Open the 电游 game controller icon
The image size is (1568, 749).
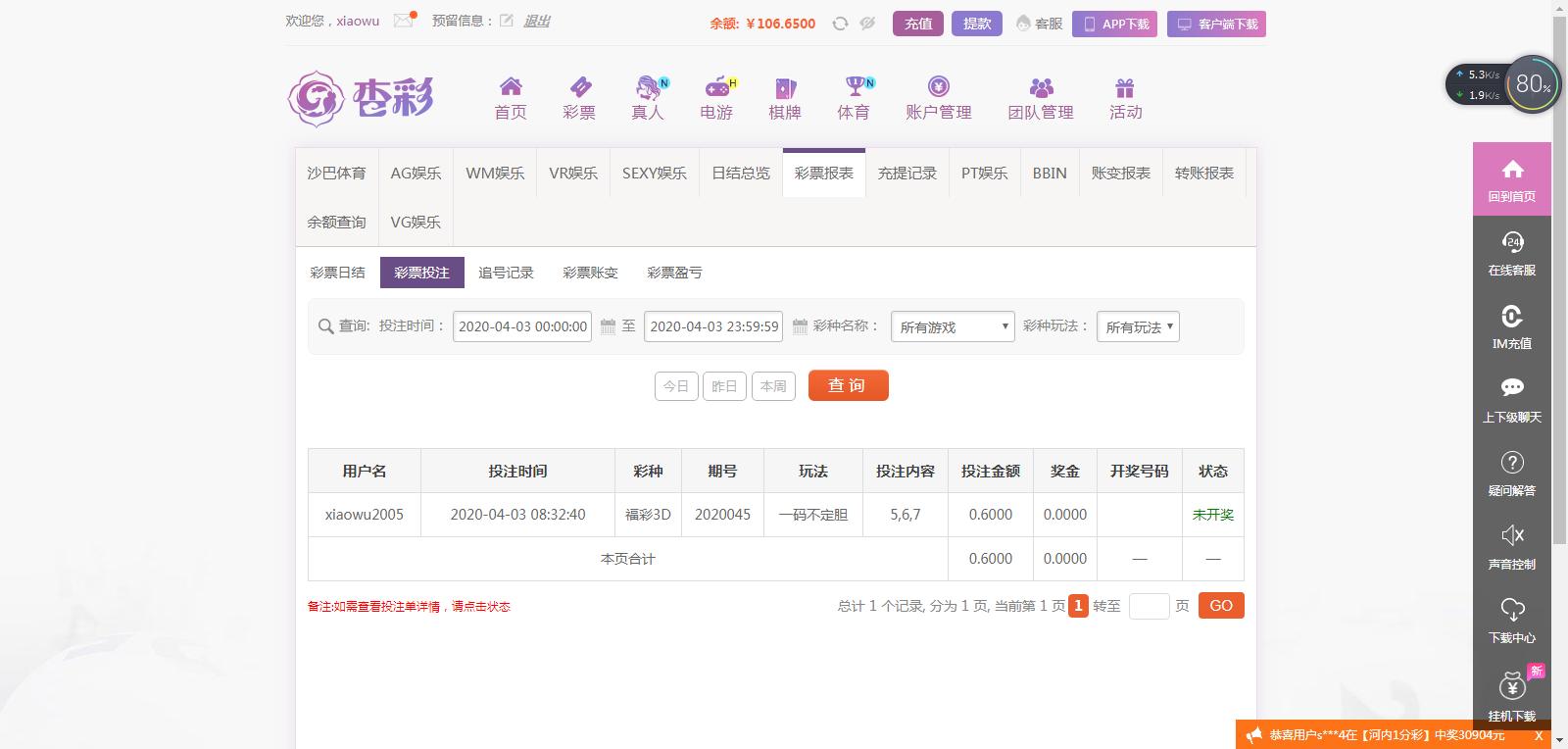[717, 88]
